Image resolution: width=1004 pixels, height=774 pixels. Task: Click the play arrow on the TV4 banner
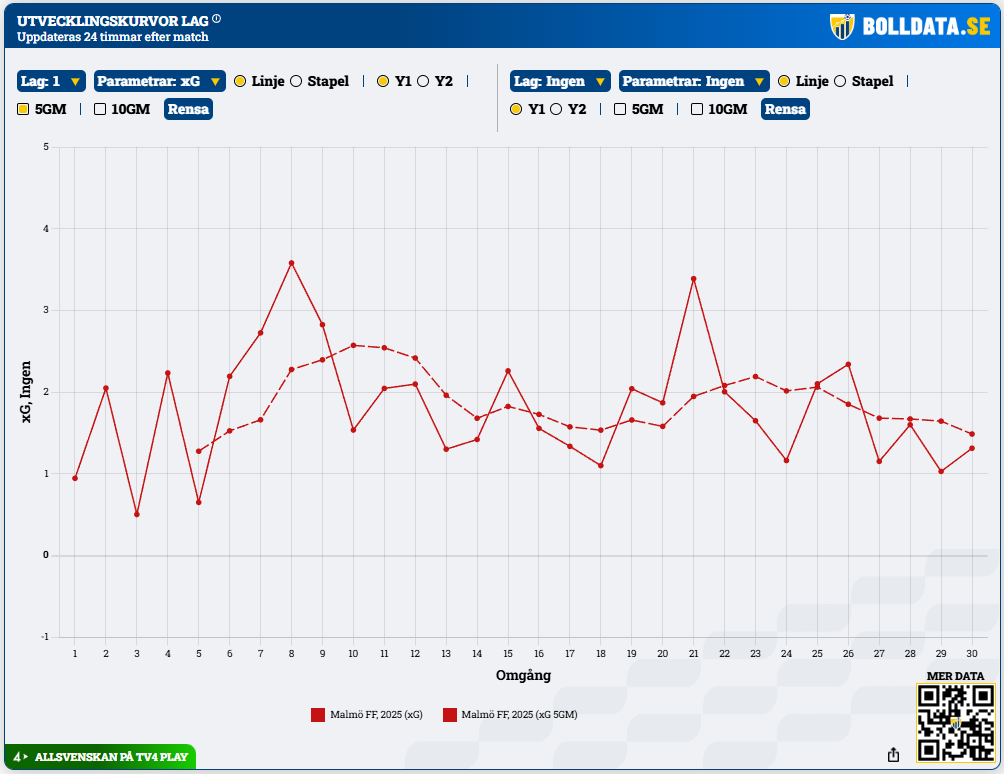tap(25, 757)
